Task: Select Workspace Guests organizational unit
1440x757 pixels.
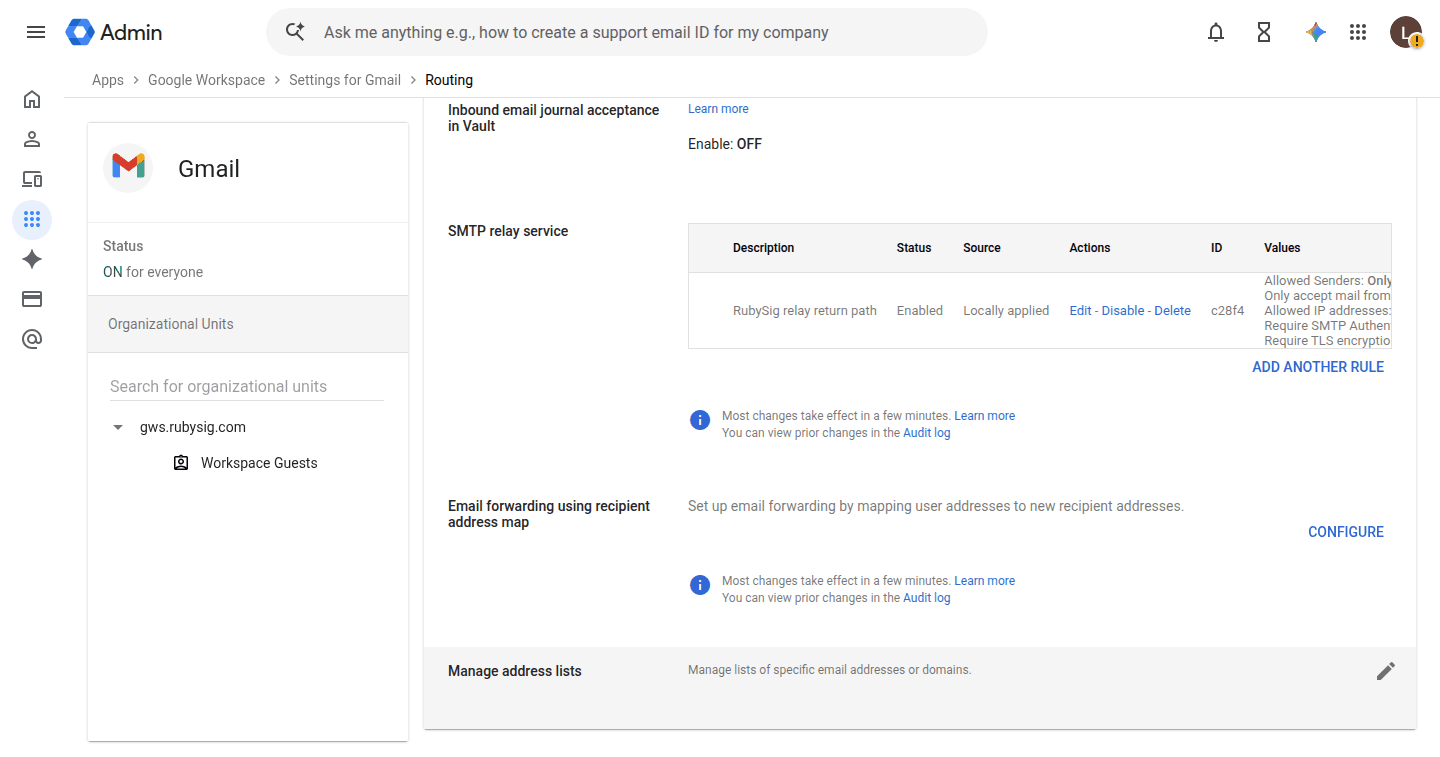Action: (259, 463)
